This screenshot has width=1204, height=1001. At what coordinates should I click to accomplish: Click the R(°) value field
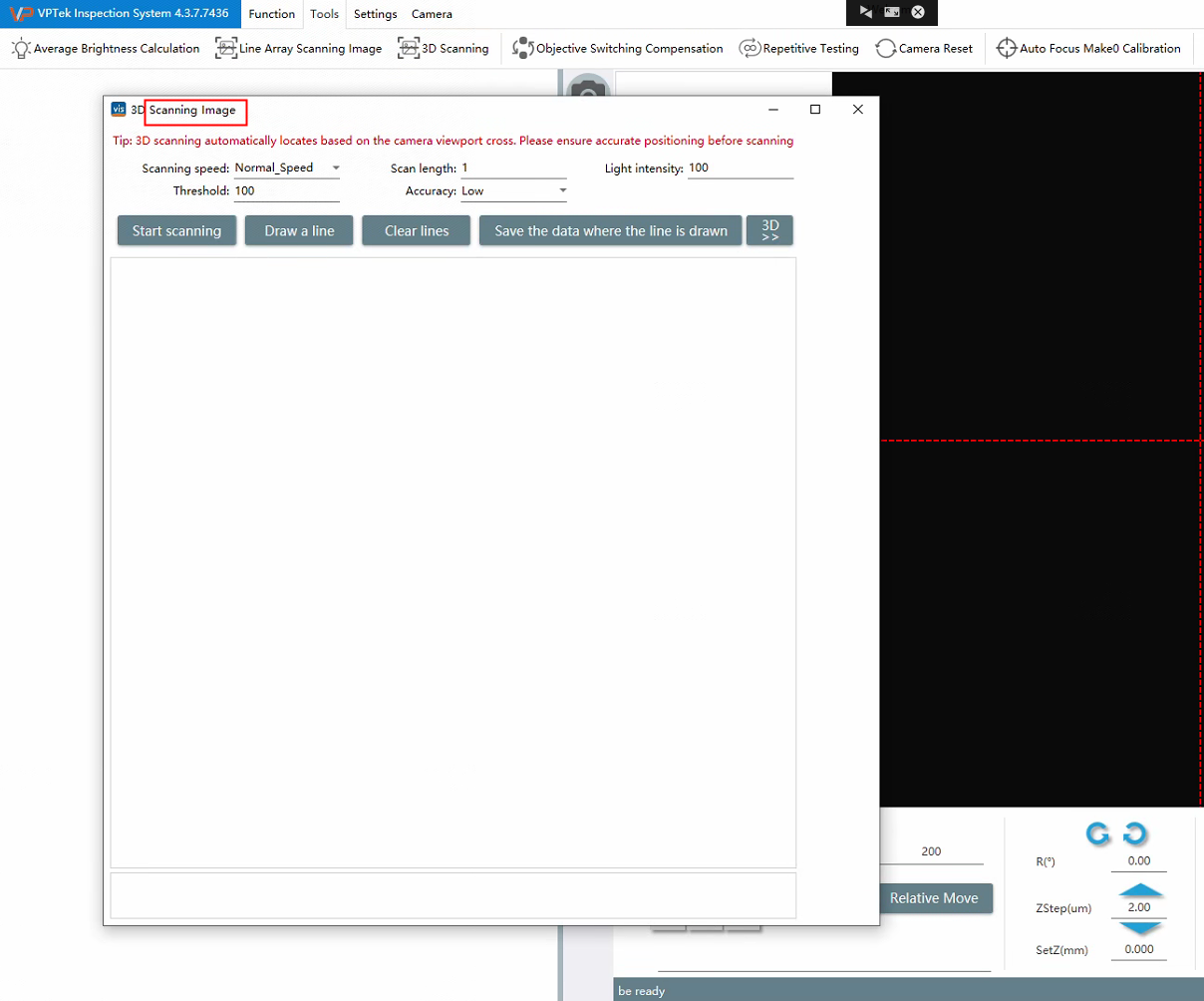pyautogui.click(x=1138, y=860)
